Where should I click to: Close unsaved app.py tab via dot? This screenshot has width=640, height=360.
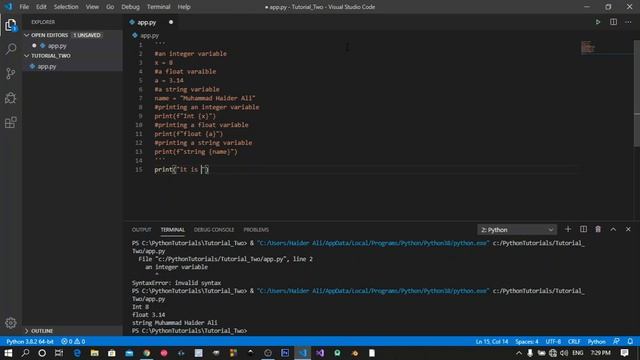tap(171, 22)
